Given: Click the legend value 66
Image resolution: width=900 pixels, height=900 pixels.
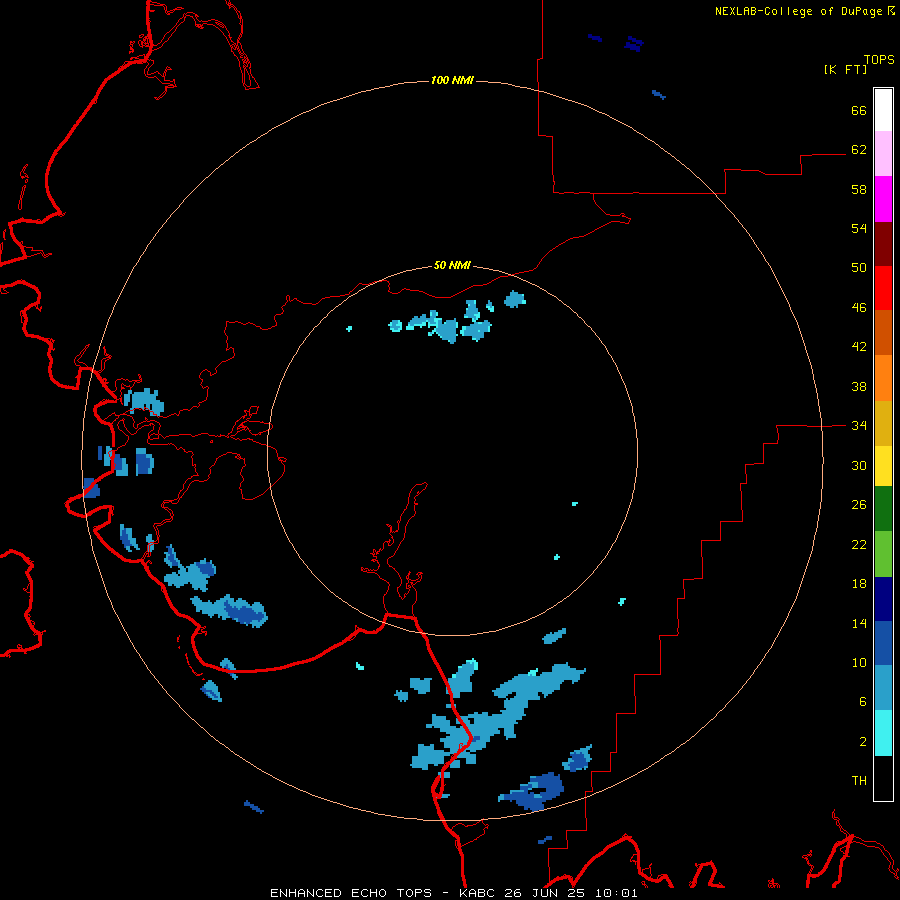Looking at the screenshot, I should click(859, 110).
